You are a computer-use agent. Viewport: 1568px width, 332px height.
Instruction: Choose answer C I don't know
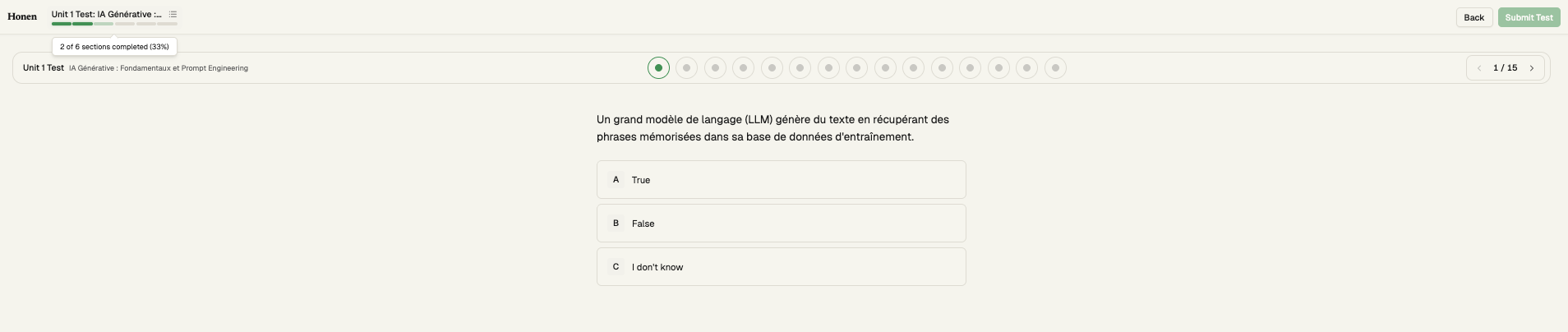coord(781,266)
